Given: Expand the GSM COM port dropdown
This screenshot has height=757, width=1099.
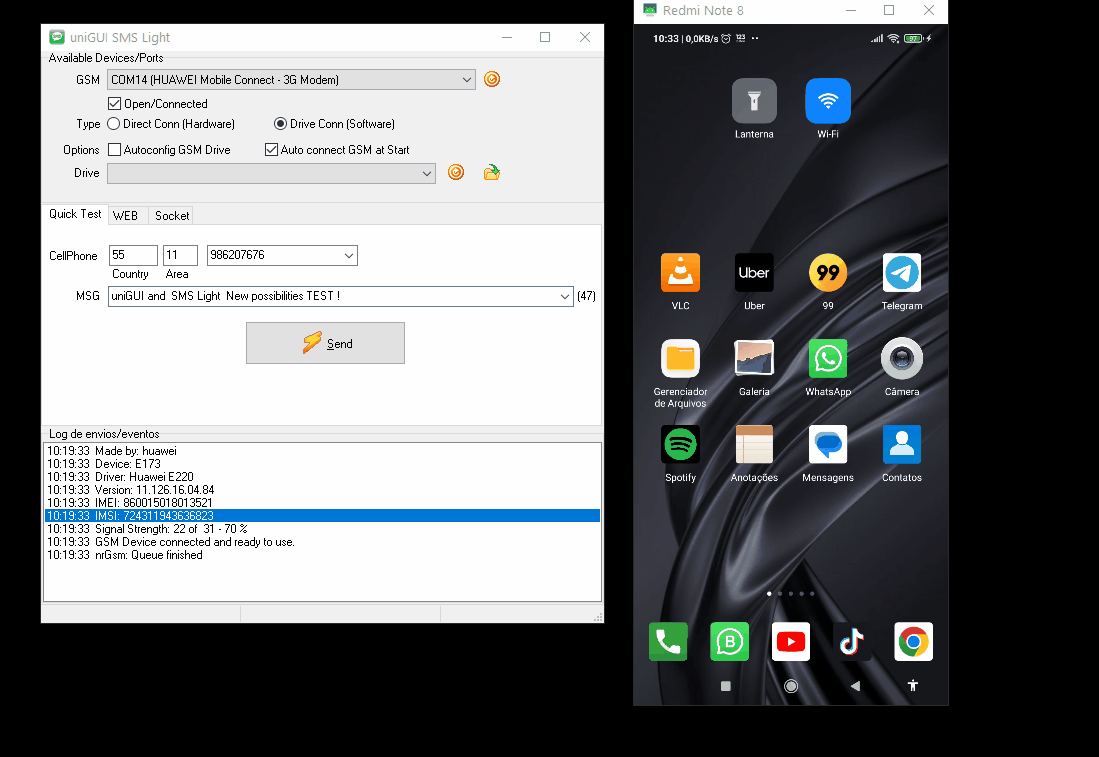Looking at the screenshot, I should tap(467, 80).
